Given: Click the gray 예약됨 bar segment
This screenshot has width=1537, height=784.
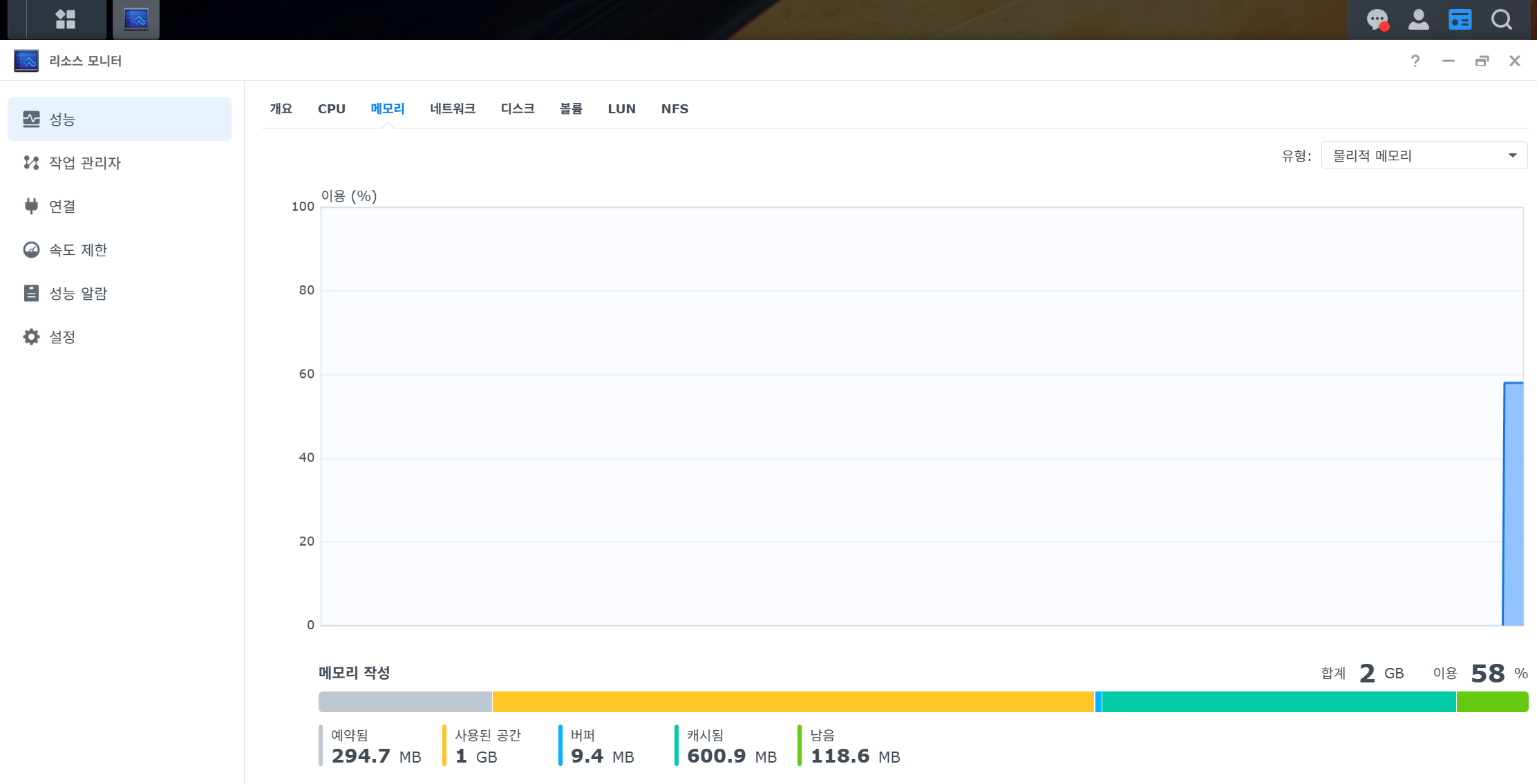Looking at the screenshot, I should click(x=405, y=702).
